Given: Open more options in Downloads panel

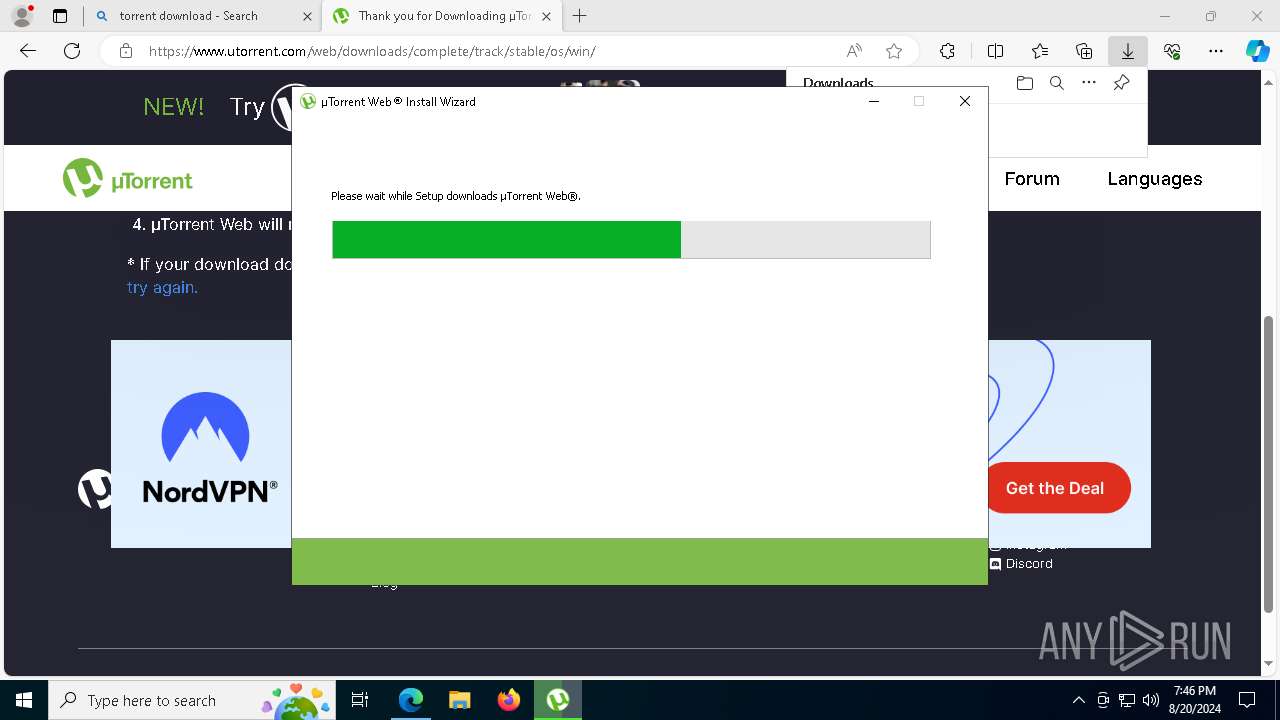Looking at the screenshot, I should 1089,83.
